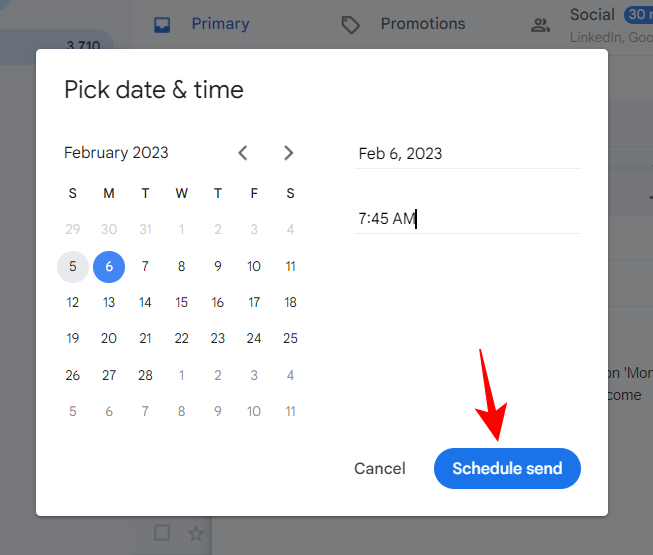Click the Social people icon

(541, 25)
